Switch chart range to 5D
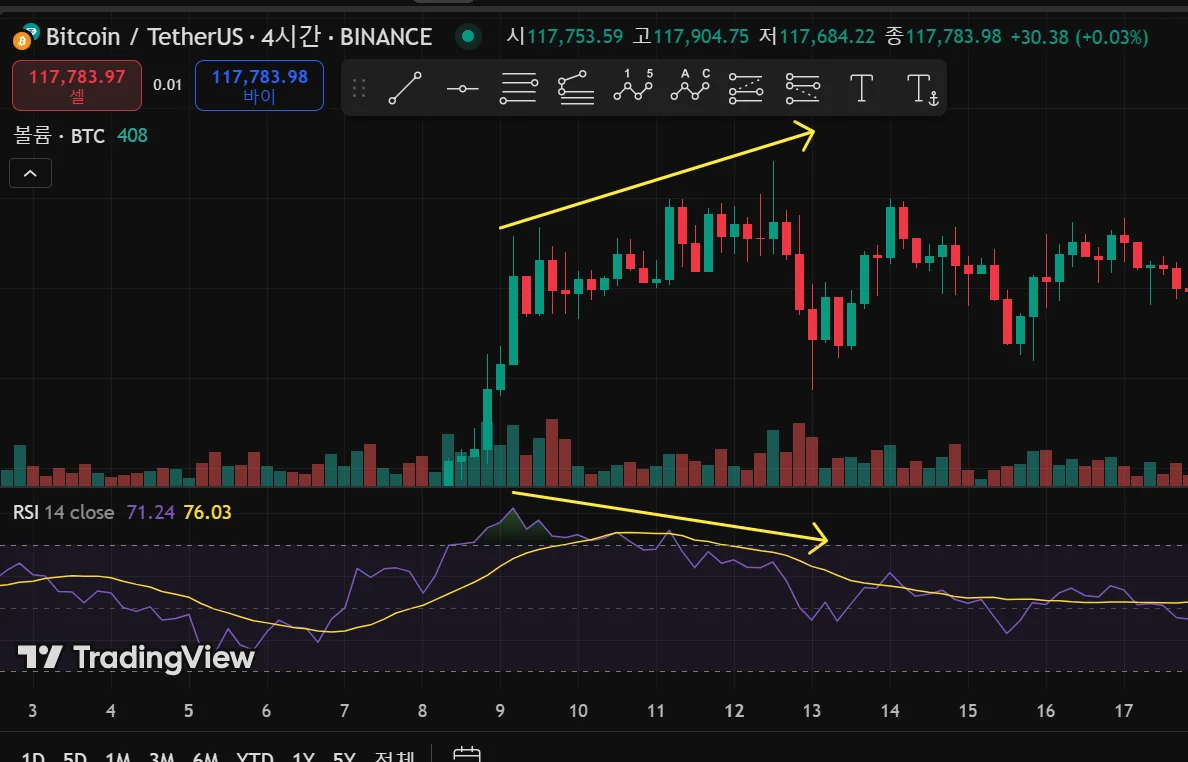Screen dimensions: 1188x762 pyautogui.click(x=75, y=756)
